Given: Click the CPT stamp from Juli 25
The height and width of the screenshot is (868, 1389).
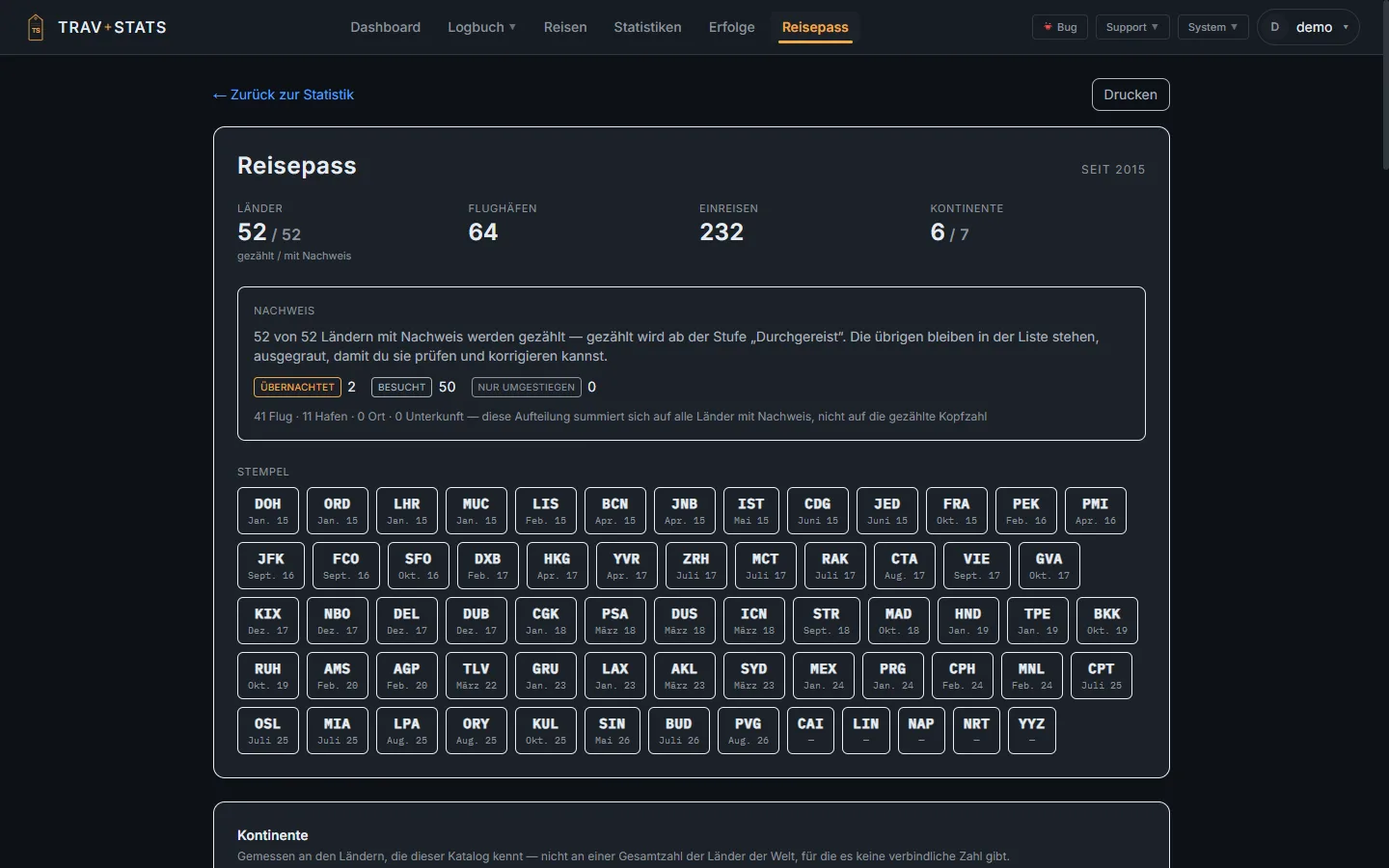Looking at the screenshot, I should coord(1102,675).
